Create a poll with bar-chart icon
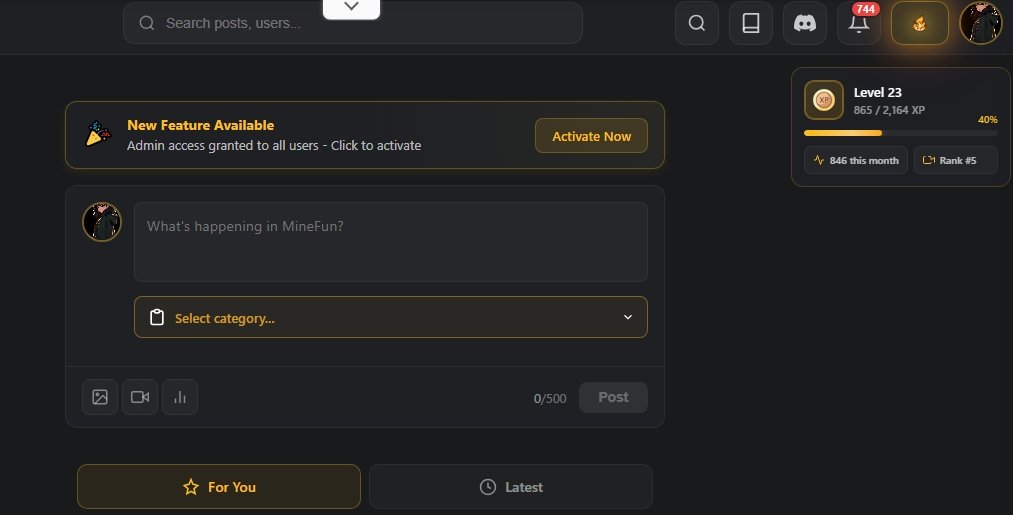The height and width of the screenshot is (515, 1013). pyautogui.click(x=180, y=397)
